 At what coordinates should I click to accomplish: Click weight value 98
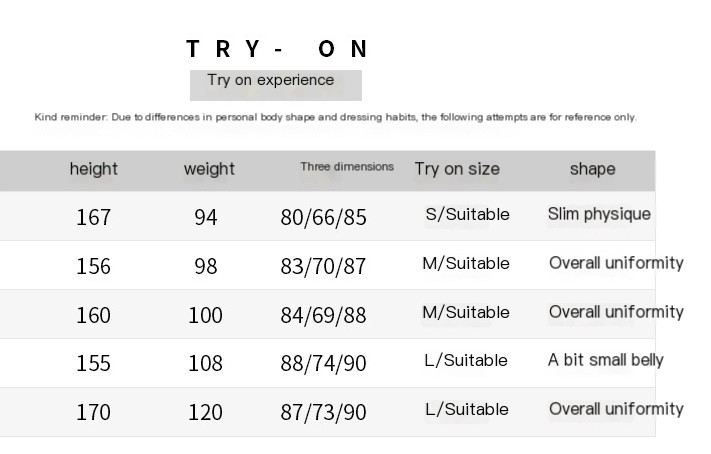pos(206,266)
